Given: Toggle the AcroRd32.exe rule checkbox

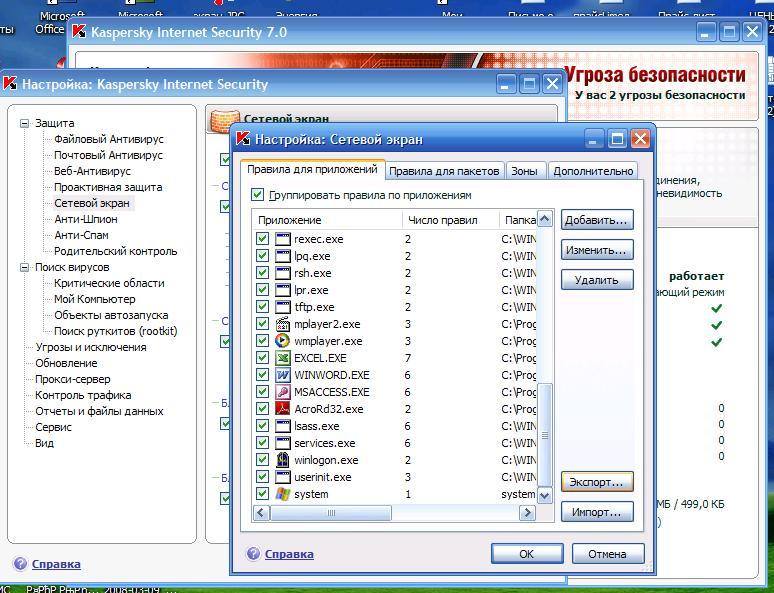Looking at the screenshot, I should click(262, 409).
